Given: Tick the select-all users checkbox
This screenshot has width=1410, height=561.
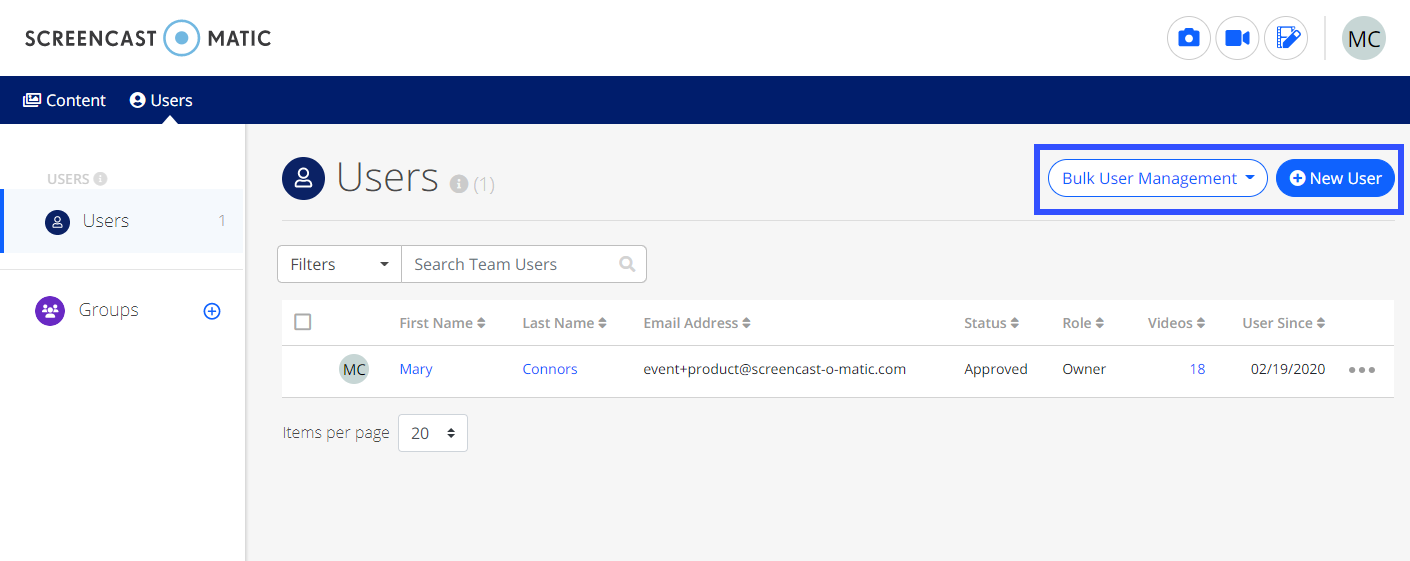Looking at the screenshot, I should [x=303, y=322].
